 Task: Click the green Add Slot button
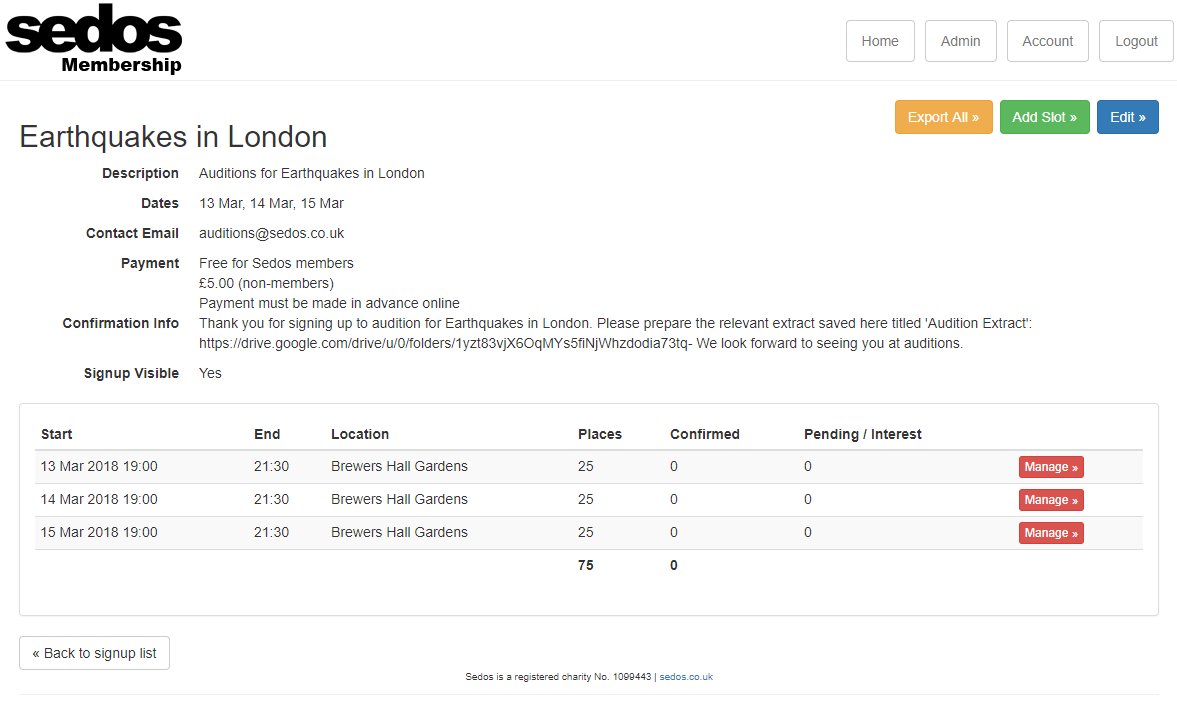(1044, 117)
